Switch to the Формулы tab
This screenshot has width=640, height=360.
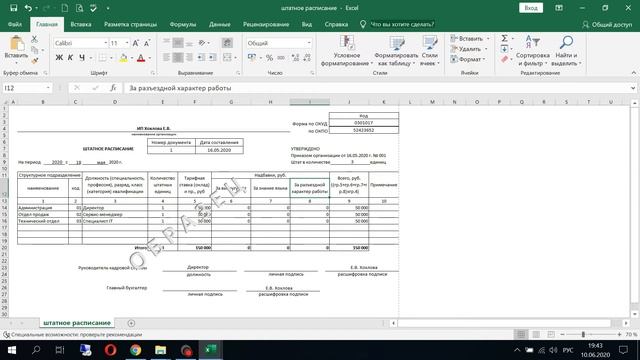tap(183, 24)
